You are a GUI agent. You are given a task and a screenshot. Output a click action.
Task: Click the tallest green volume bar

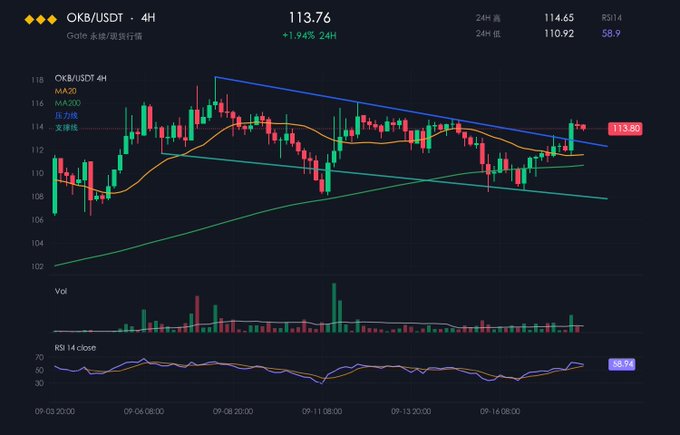[334, 308]
